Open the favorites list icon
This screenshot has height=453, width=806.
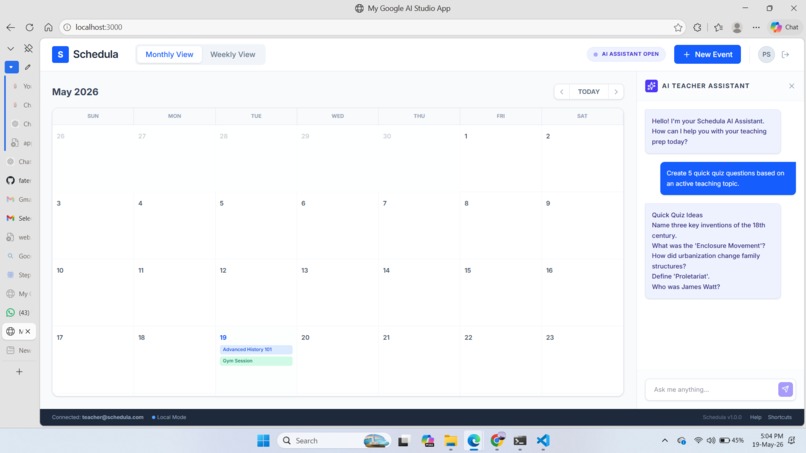718,27
